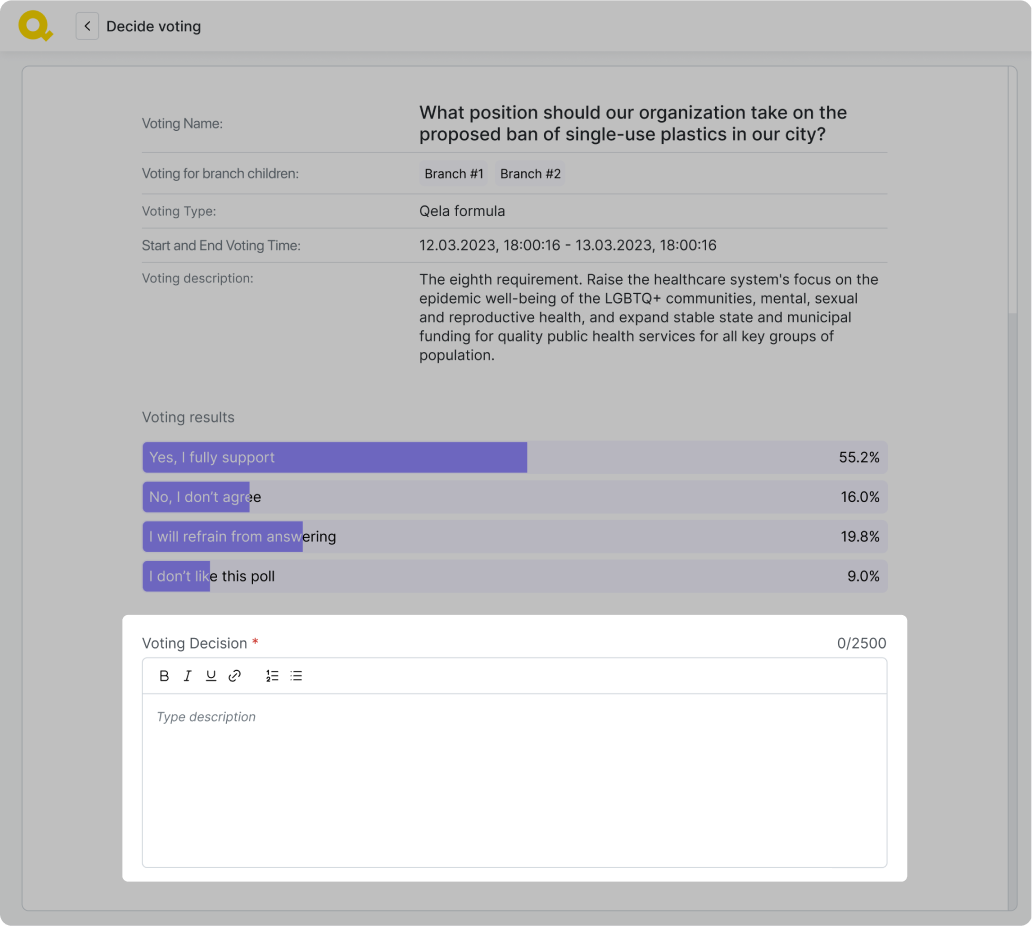Start a numbered list
The image size is (1032, 926).
pos(272,676)
